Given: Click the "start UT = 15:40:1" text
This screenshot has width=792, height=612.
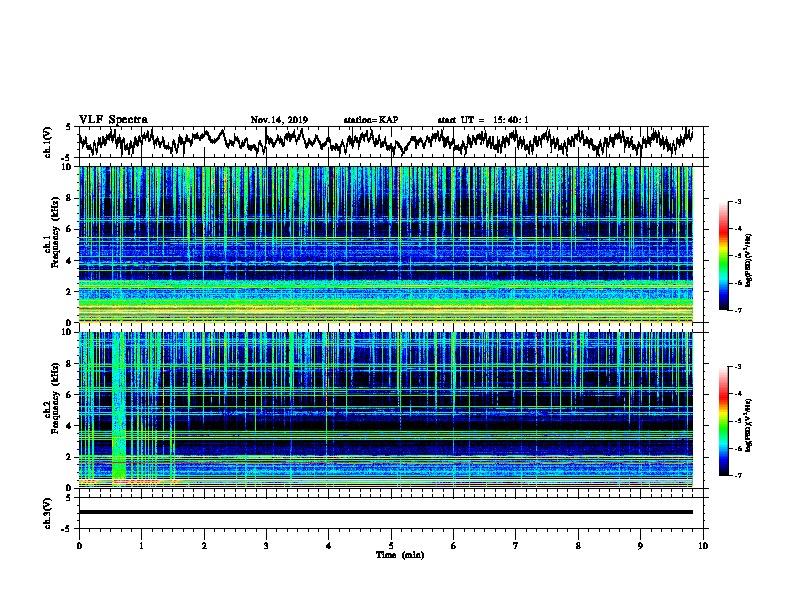Looking at the screenshot, I should [483, 120].
